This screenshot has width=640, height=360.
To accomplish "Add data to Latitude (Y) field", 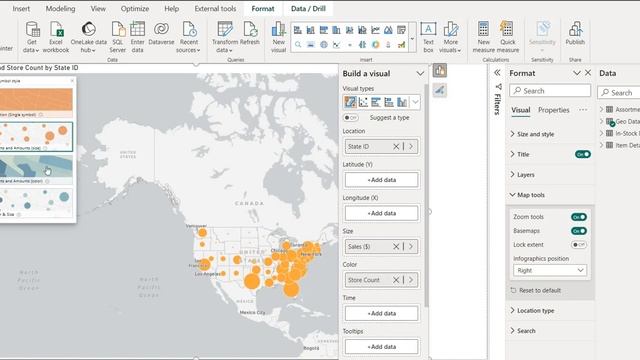I will 382,180.
